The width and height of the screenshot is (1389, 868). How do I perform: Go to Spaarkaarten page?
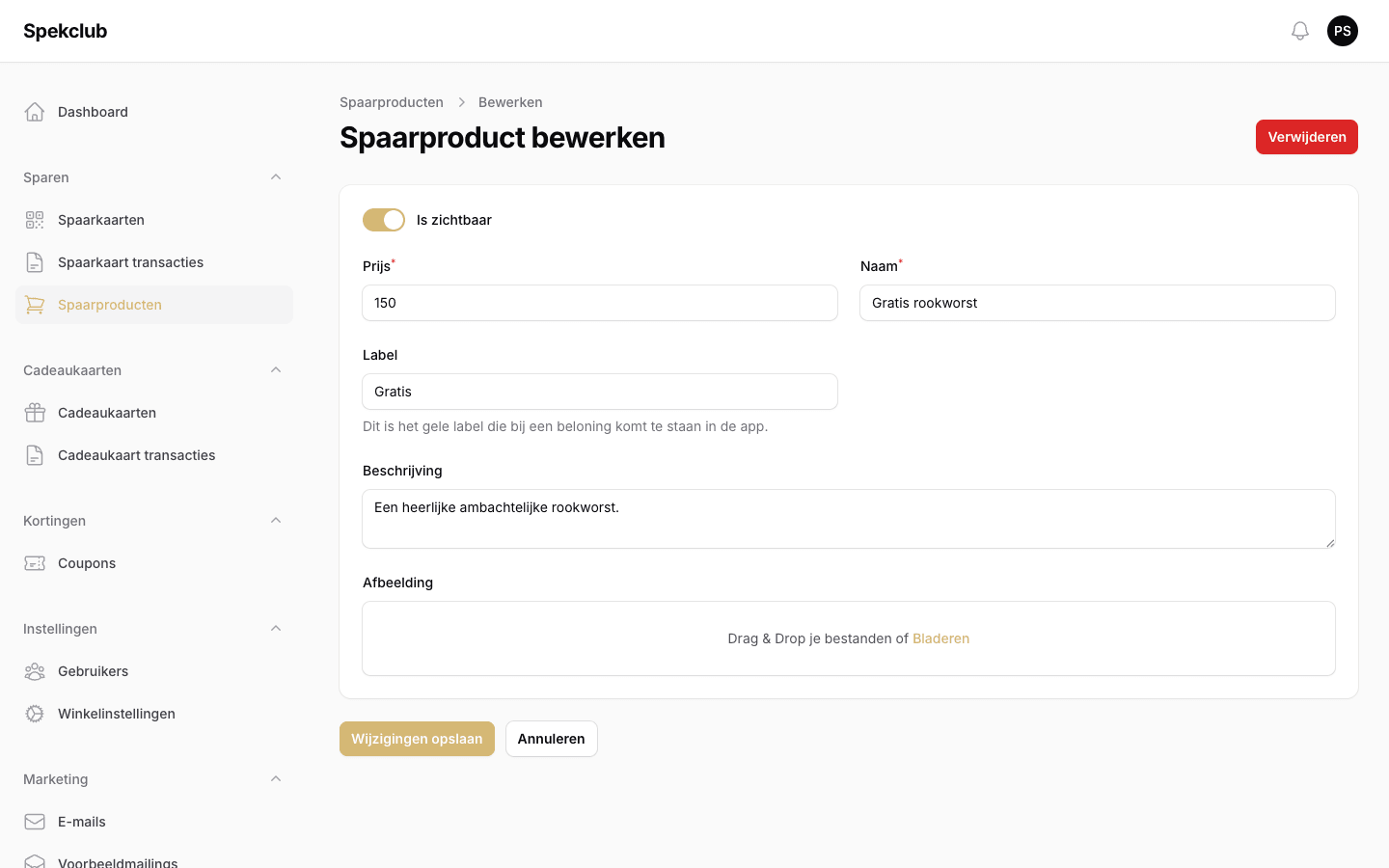pyautogui.click(x=154, y=220)
